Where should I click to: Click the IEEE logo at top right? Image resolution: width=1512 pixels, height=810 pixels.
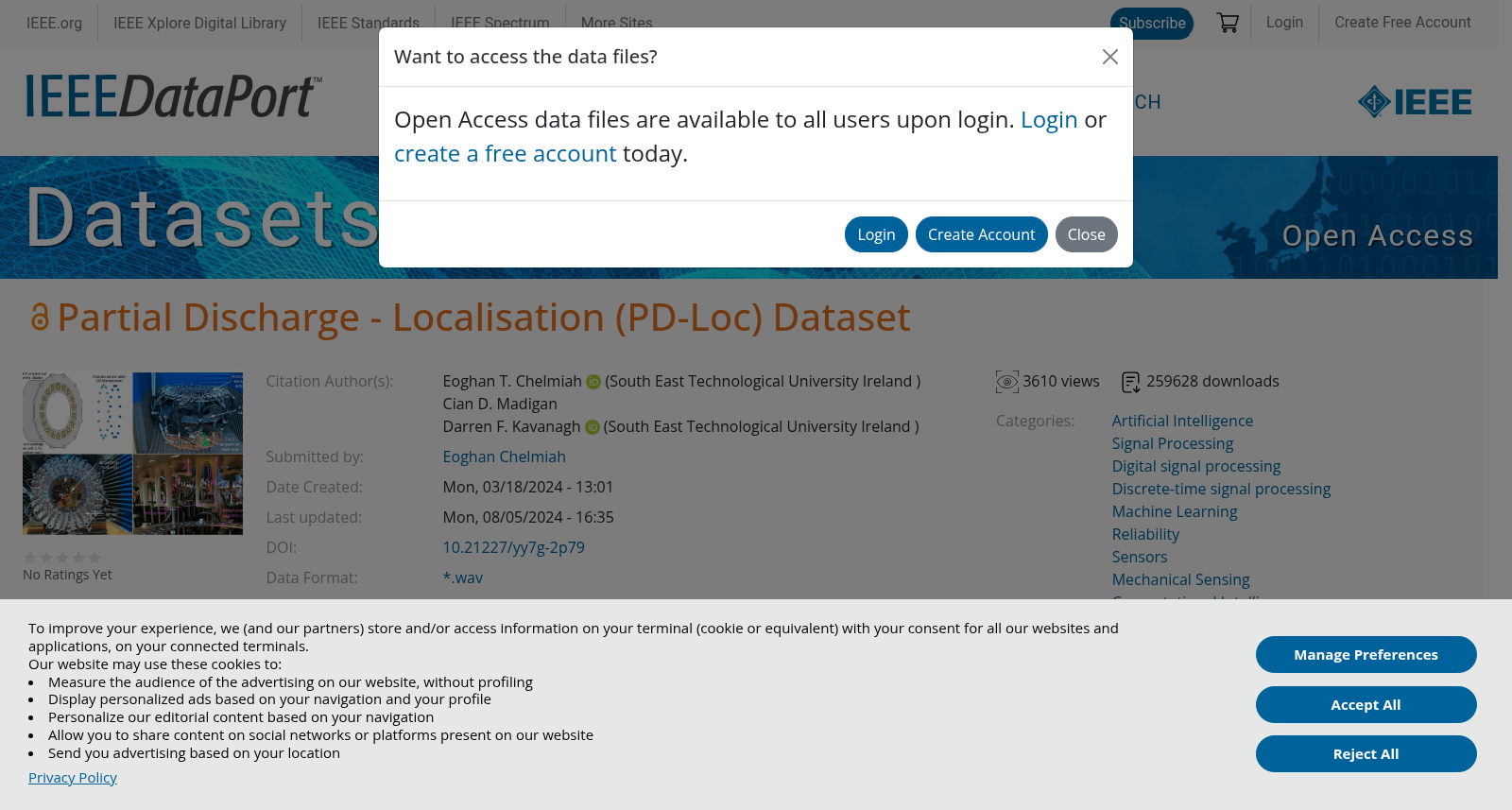[x=1415, y=101]
